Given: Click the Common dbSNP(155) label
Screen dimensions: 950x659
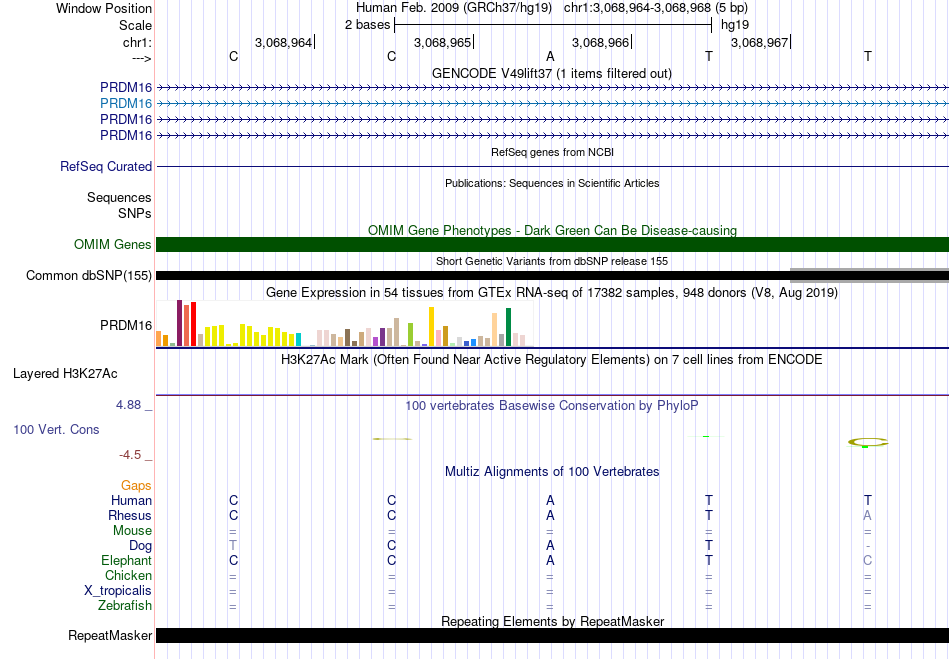Looking at the screenshot, I should pyautogui.click(x=88, y=276).
